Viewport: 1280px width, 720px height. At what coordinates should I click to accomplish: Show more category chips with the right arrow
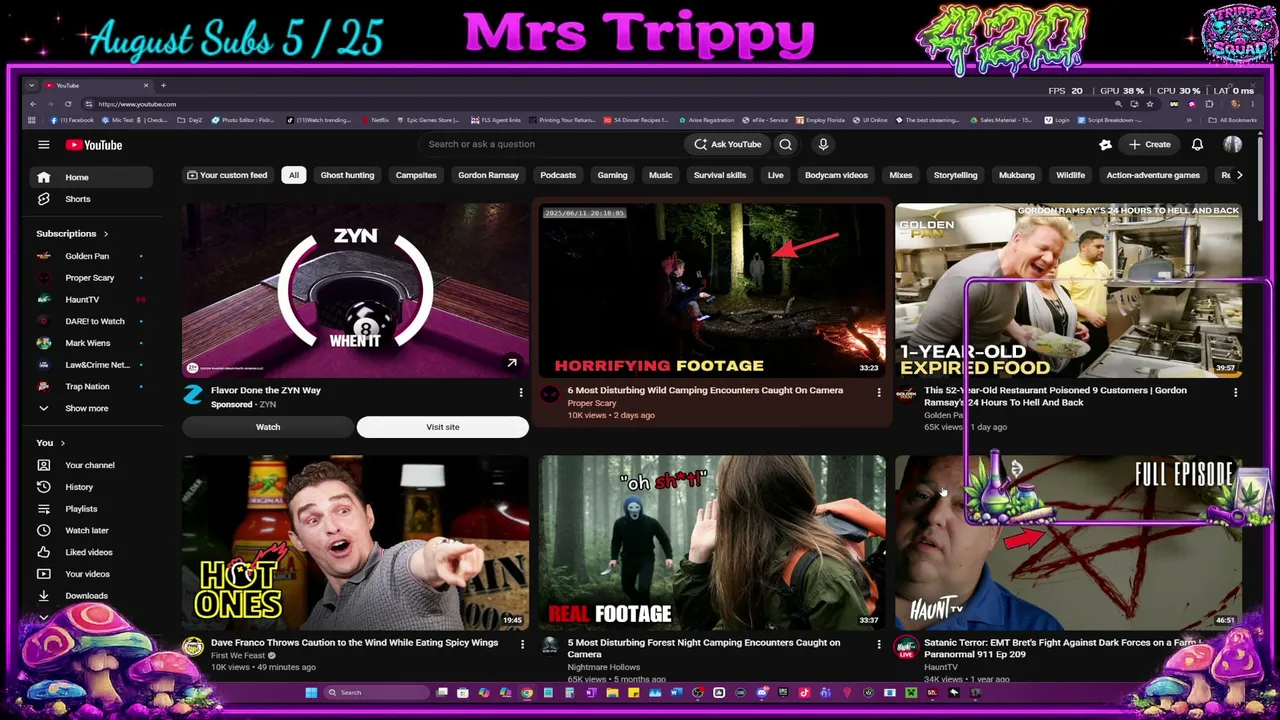click(x=1240, y=175)
